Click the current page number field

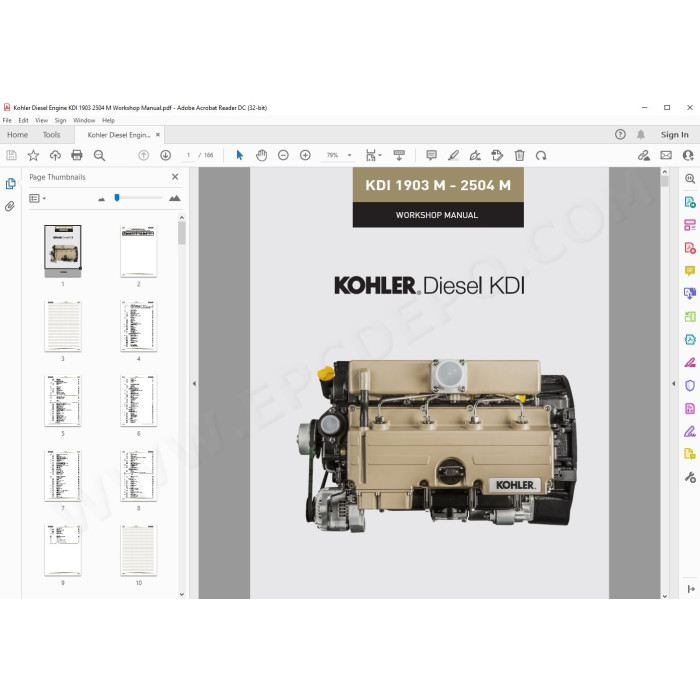coord(188,155)
